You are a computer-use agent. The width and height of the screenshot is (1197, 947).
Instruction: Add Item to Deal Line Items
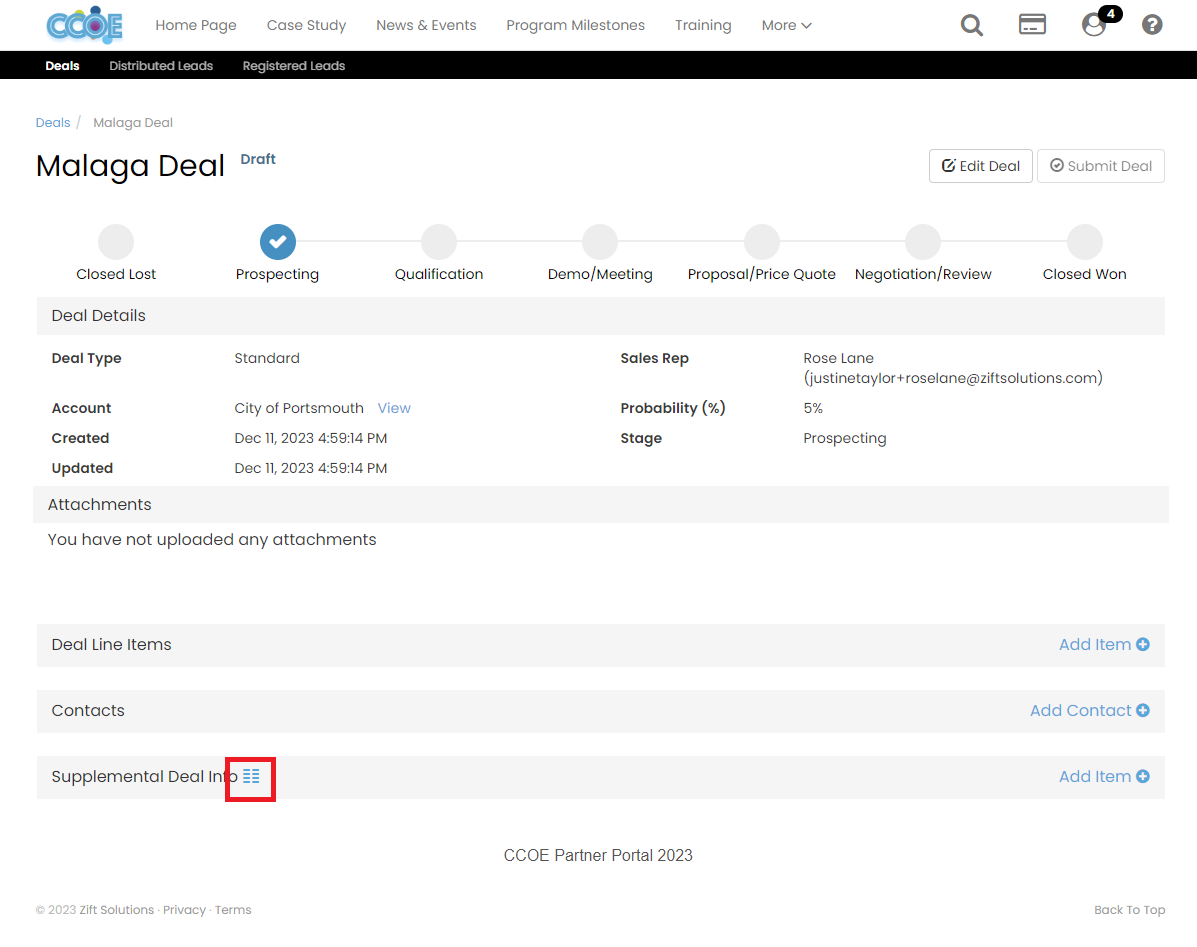tap(1104, 645)
